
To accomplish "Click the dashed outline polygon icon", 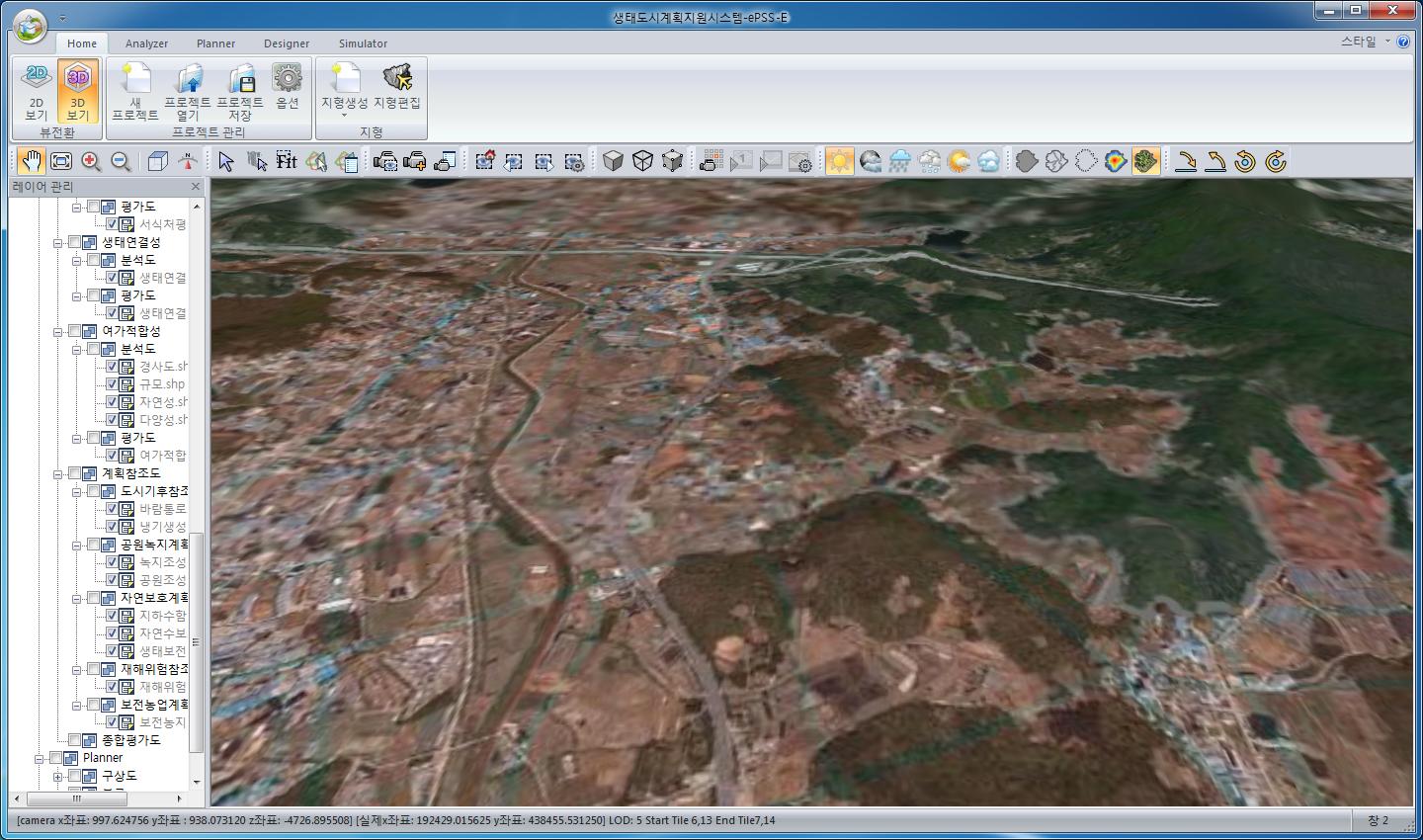I will click(1086, 161).
